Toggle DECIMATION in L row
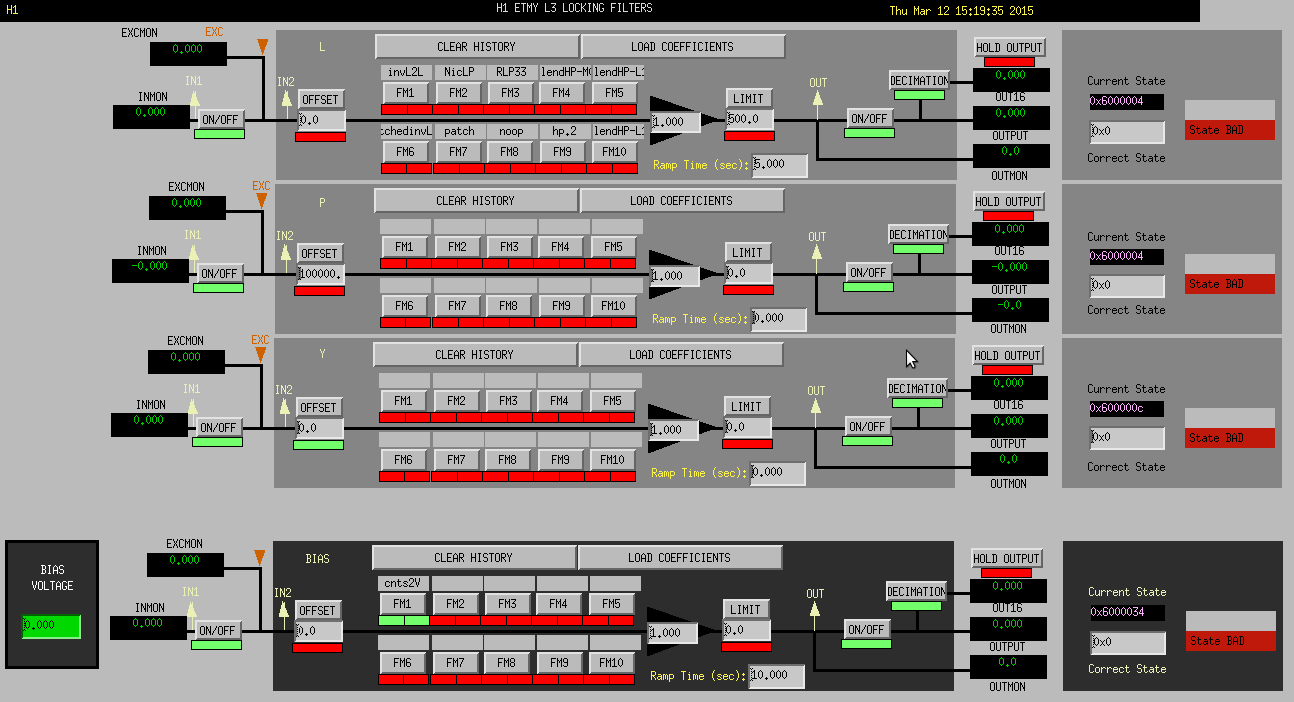 coord(920,81)
